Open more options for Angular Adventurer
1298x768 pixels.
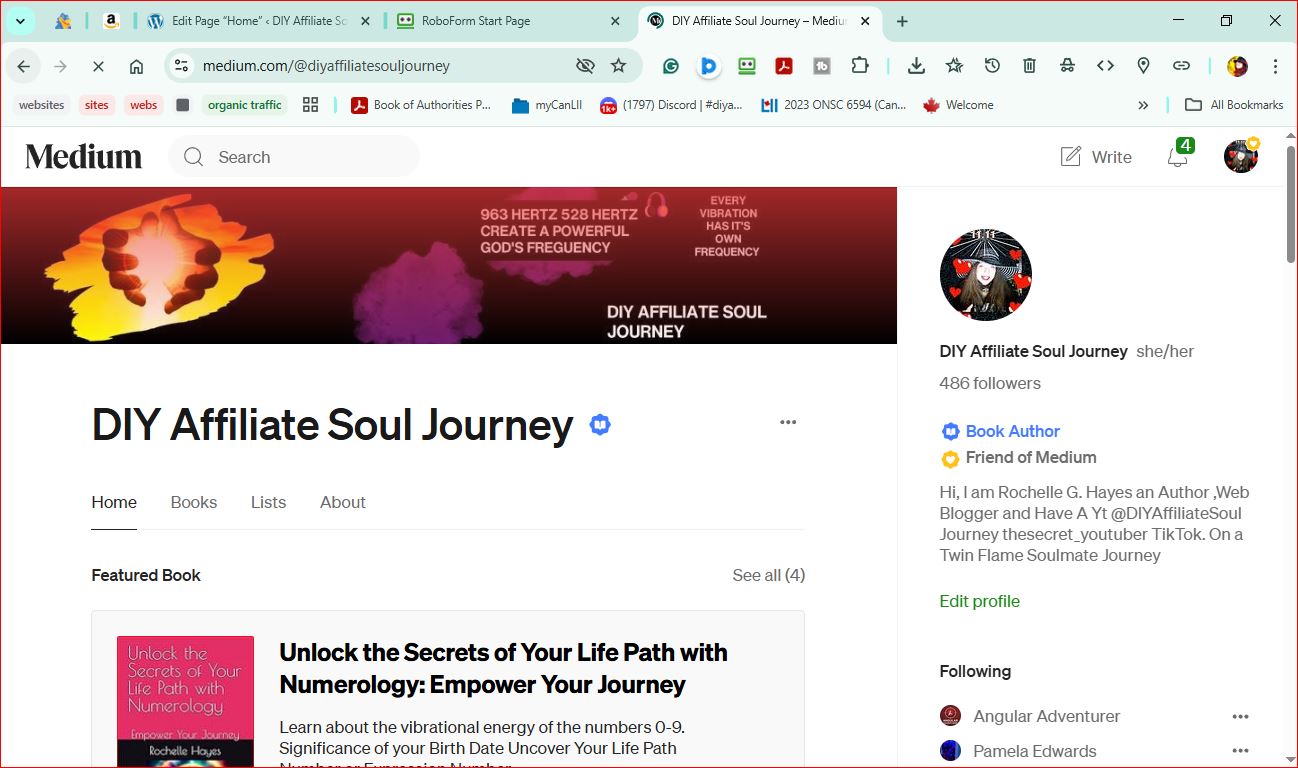[1241, 716]
